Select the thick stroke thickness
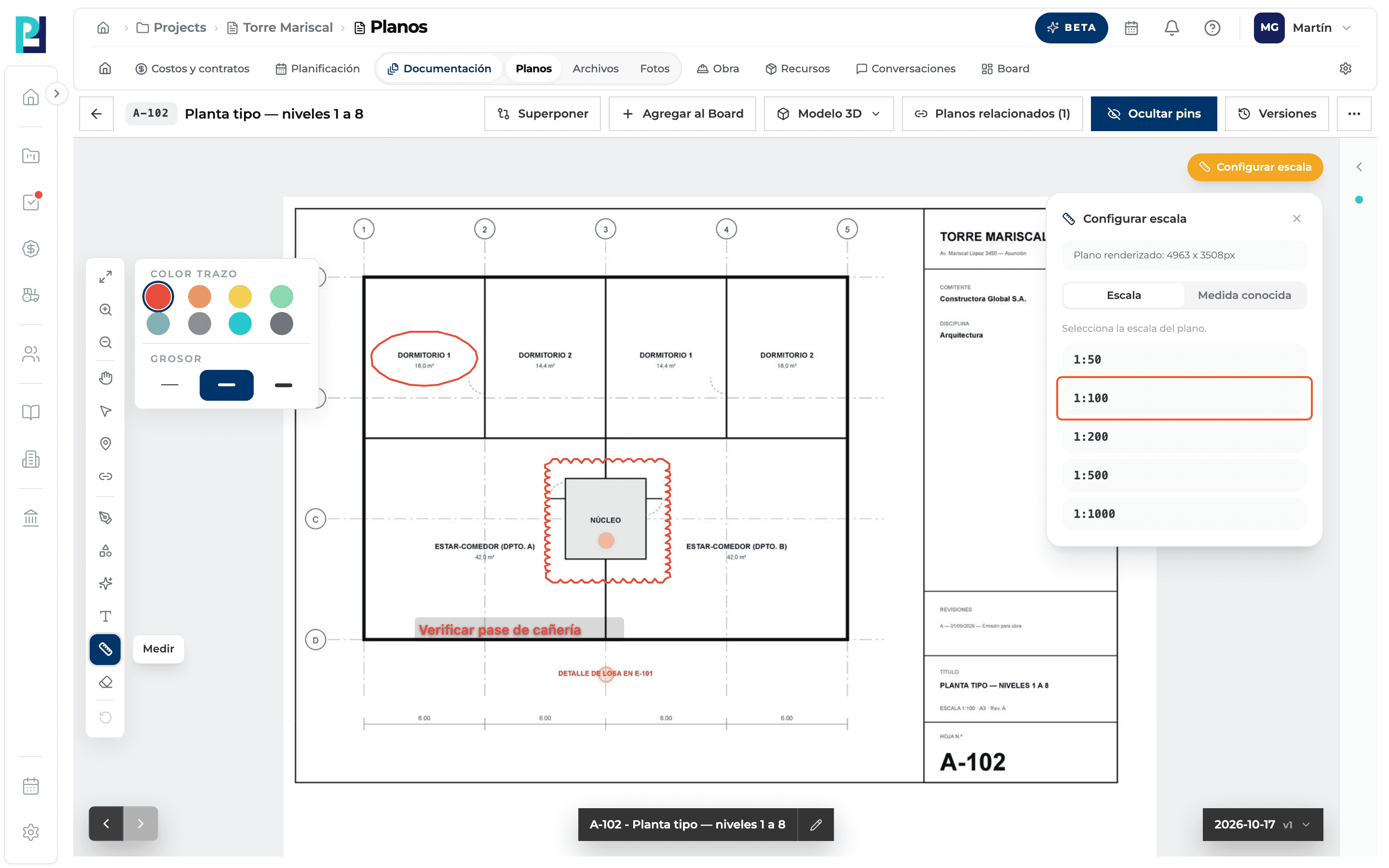 pos(283,385)
